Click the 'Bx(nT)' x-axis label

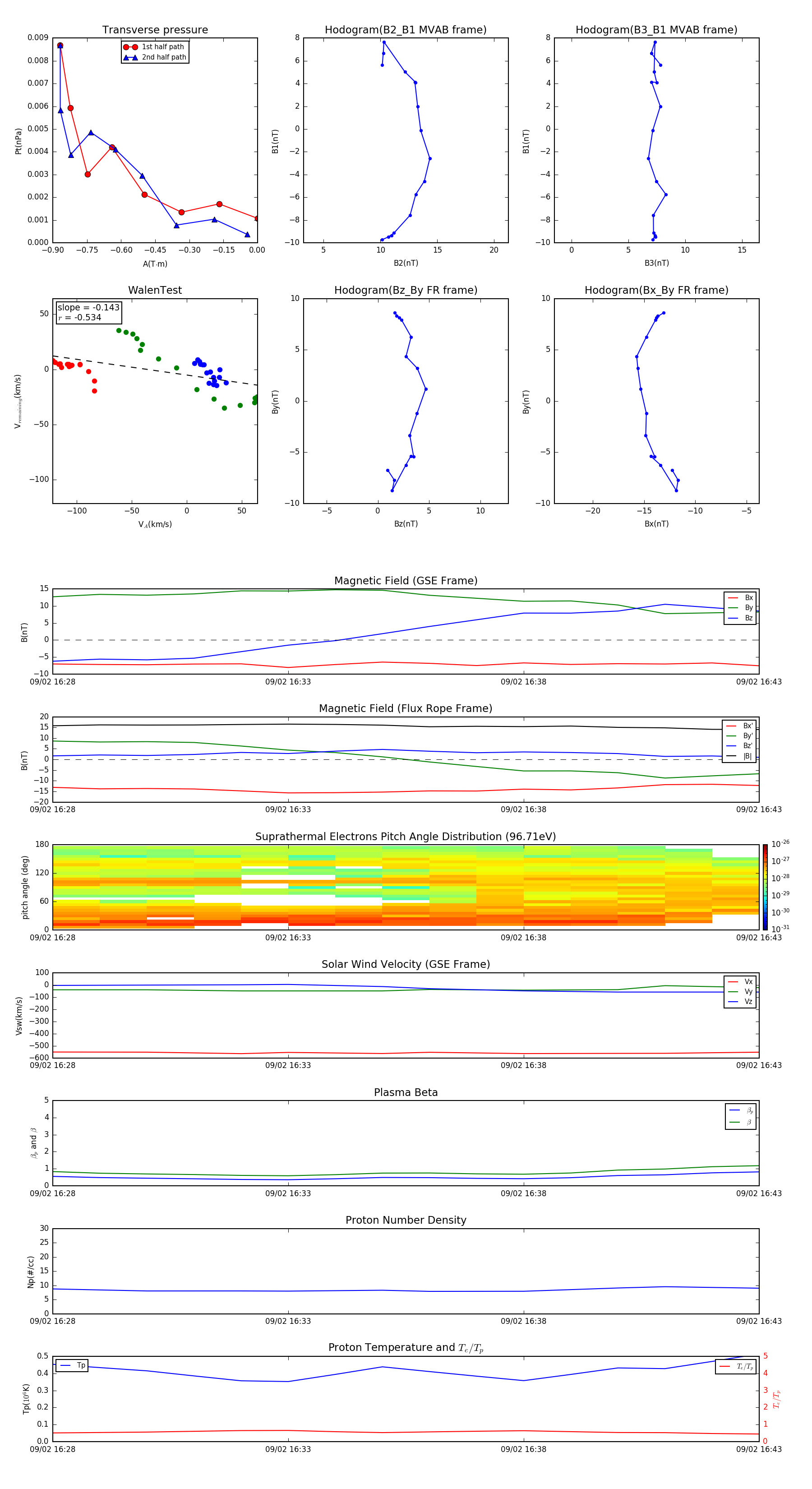pos(656,524)
